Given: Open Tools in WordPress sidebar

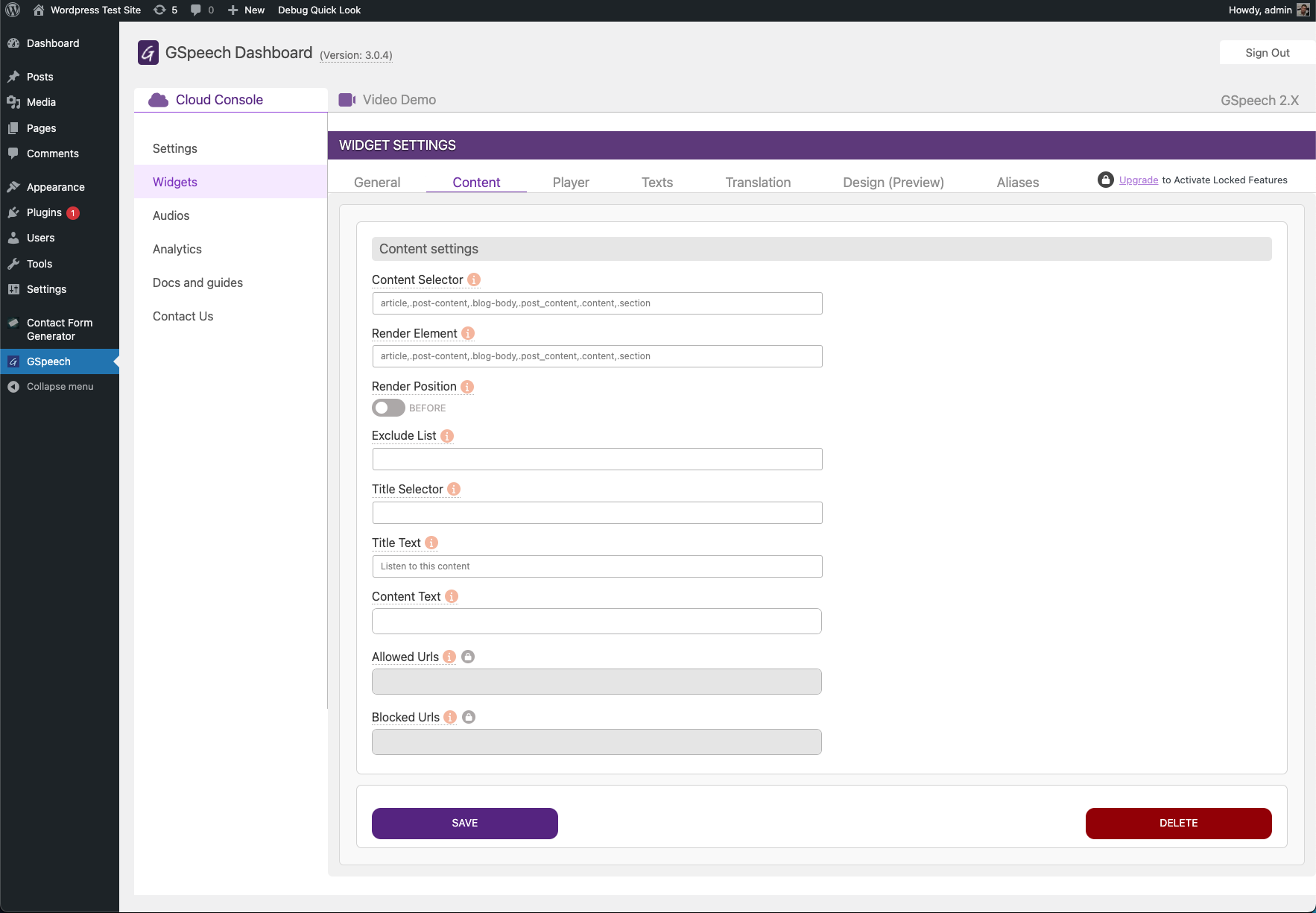Looking at the screenshot, I should [x=60, y=264].
